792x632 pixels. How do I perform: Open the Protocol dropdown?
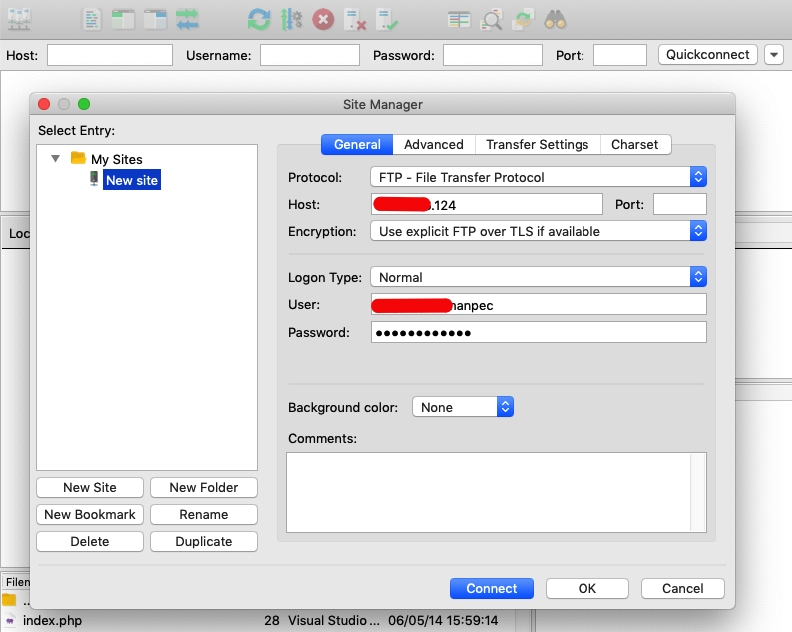click(x=538, y=177)
